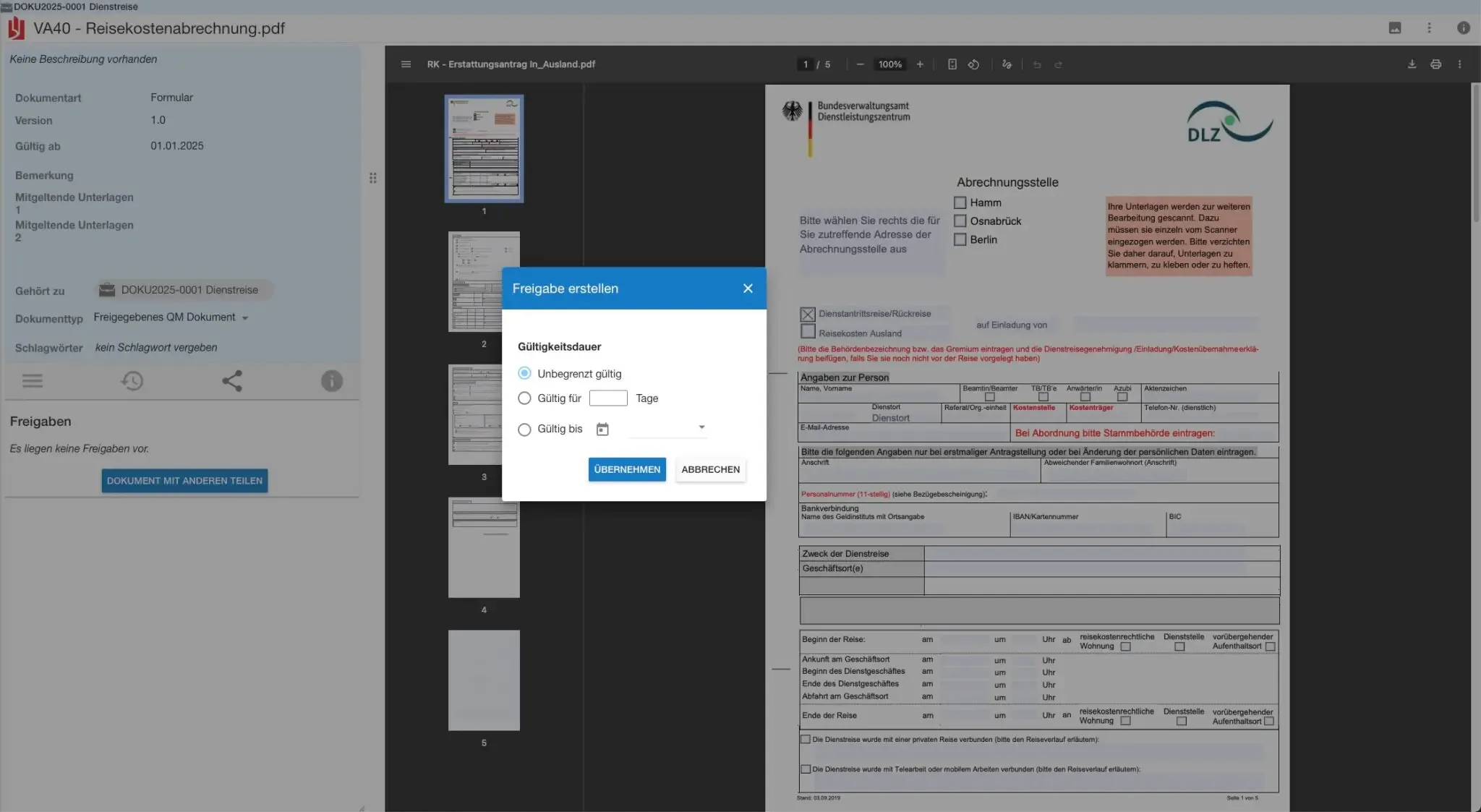Viewport: 1481px width, 812px height.
Task: Download the PDF document
Action: pyautogui.click(x=1412, y=64)
